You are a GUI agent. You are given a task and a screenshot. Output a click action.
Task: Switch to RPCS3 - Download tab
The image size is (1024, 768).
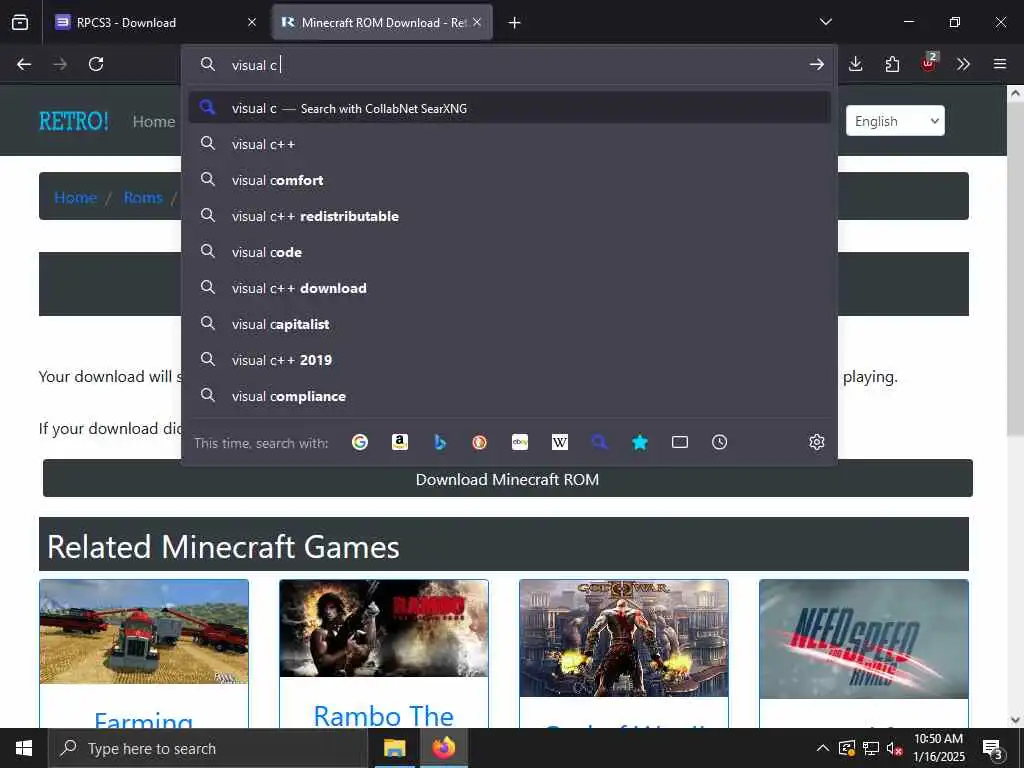point(156,22)
